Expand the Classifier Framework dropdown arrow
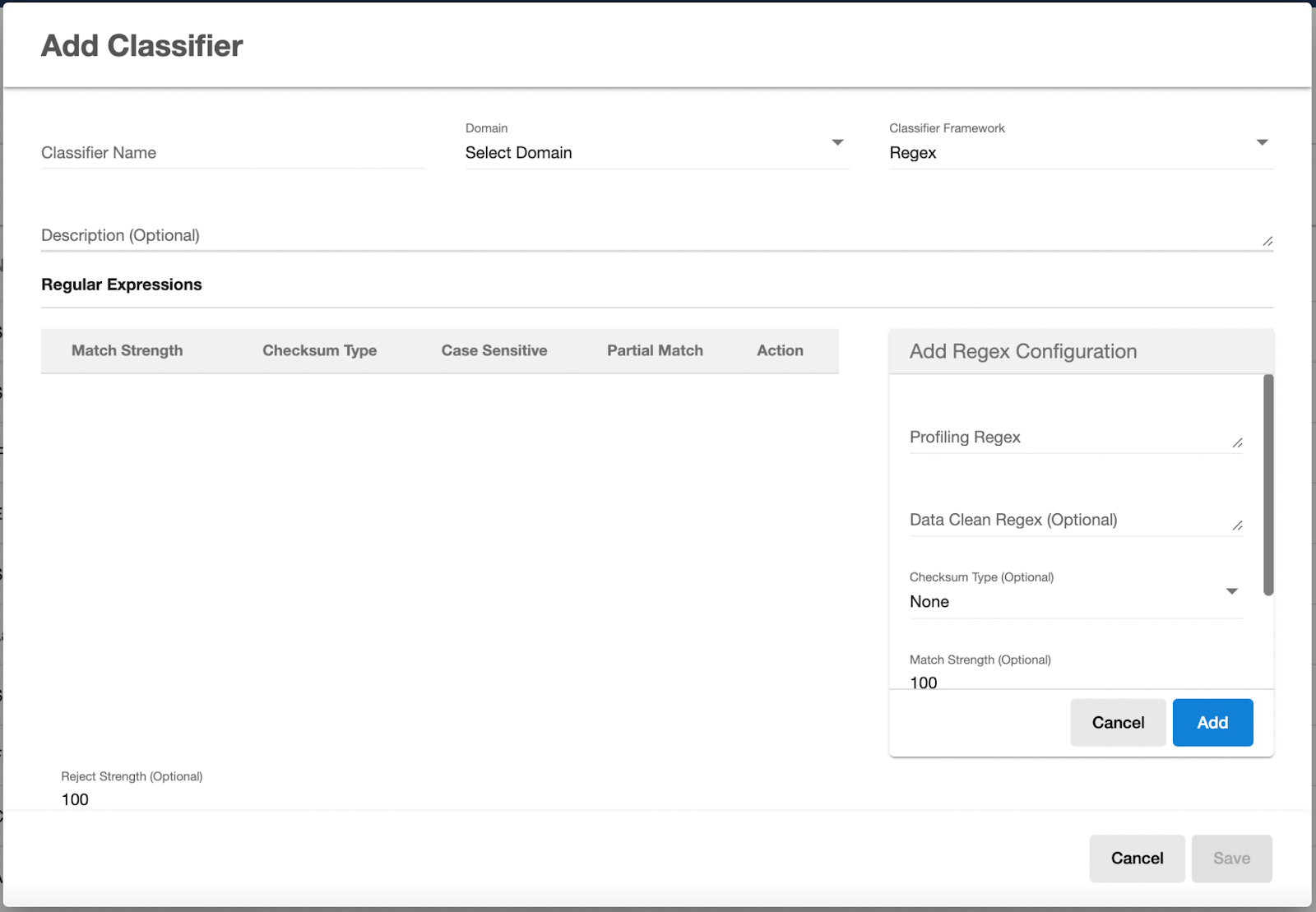1316x912 pixels. coord(1262,143)
